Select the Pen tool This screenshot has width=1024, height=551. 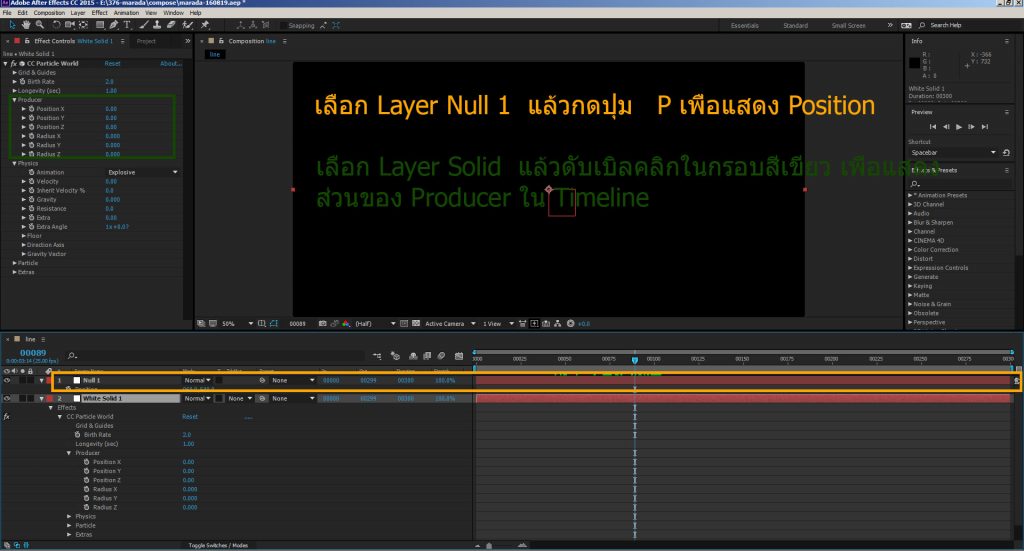point(115,24)
